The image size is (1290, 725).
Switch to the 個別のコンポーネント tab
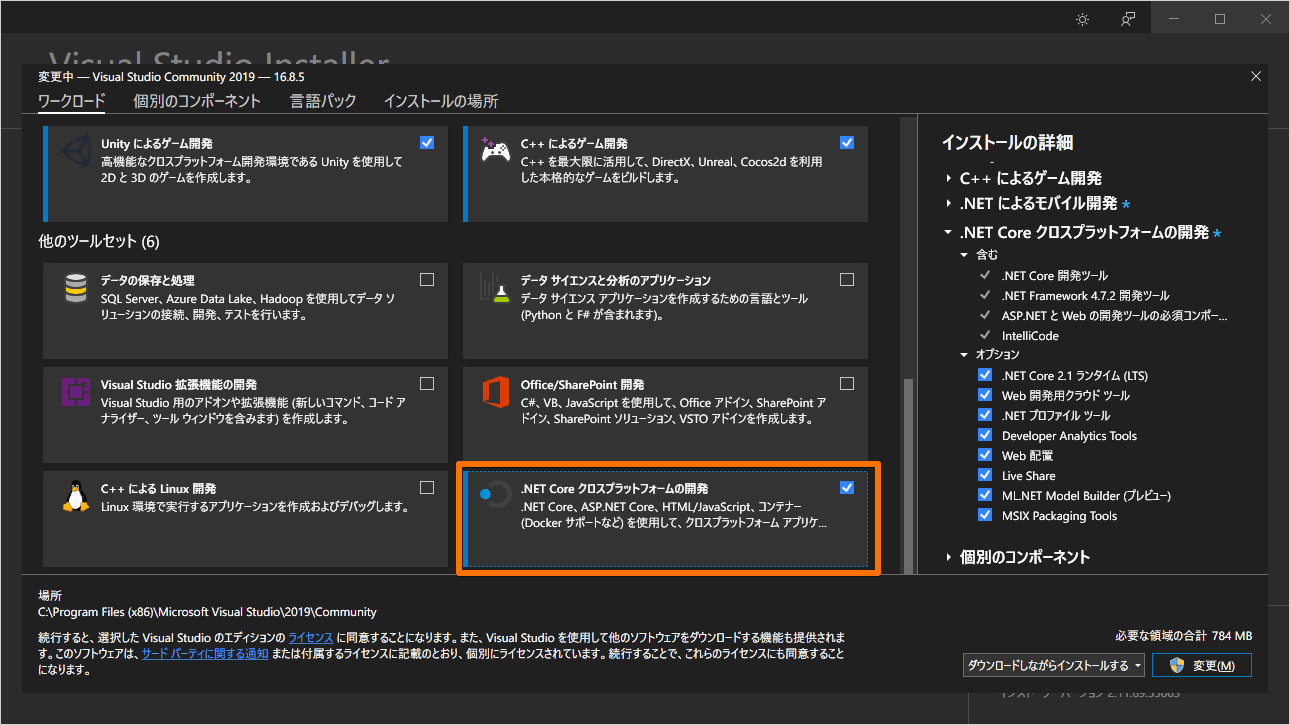(x=197, y=101)
